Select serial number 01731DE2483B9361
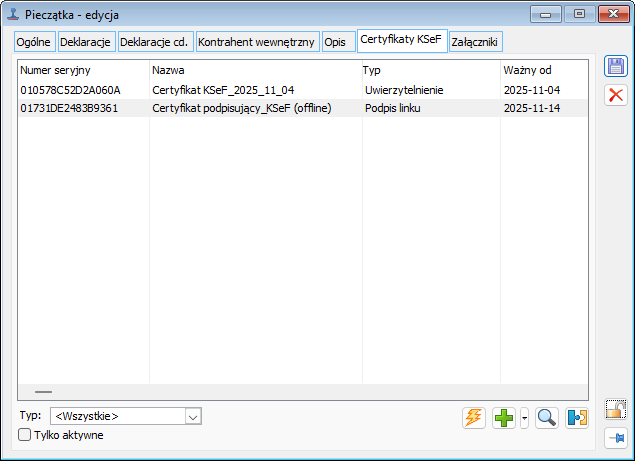Image resolution: width=635 pixels, height=461 pixels. [x=69, y=108]
